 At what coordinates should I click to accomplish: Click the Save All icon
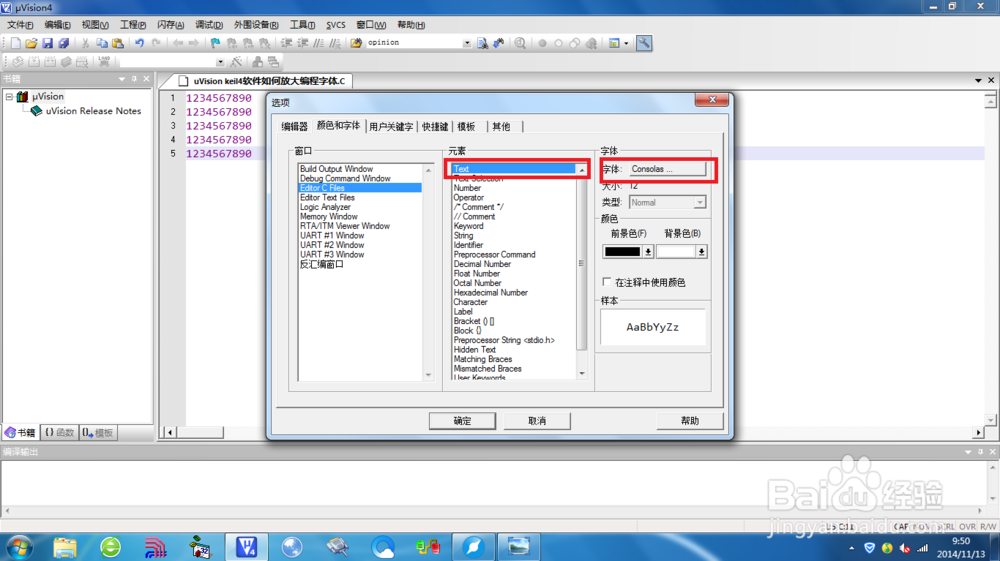64,43
